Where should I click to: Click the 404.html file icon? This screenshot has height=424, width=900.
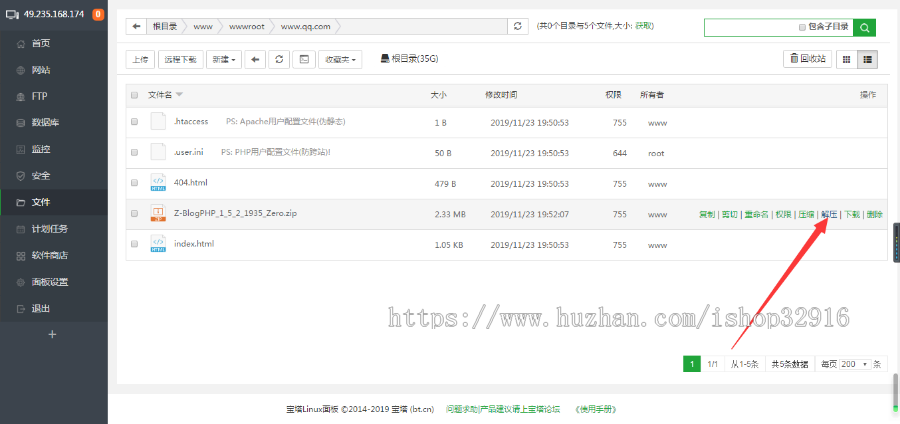click(x=157, y=183)
